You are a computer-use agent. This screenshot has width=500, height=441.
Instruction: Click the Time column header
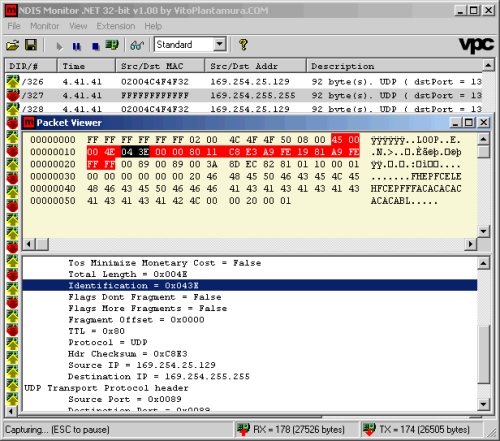coord(86,66)
